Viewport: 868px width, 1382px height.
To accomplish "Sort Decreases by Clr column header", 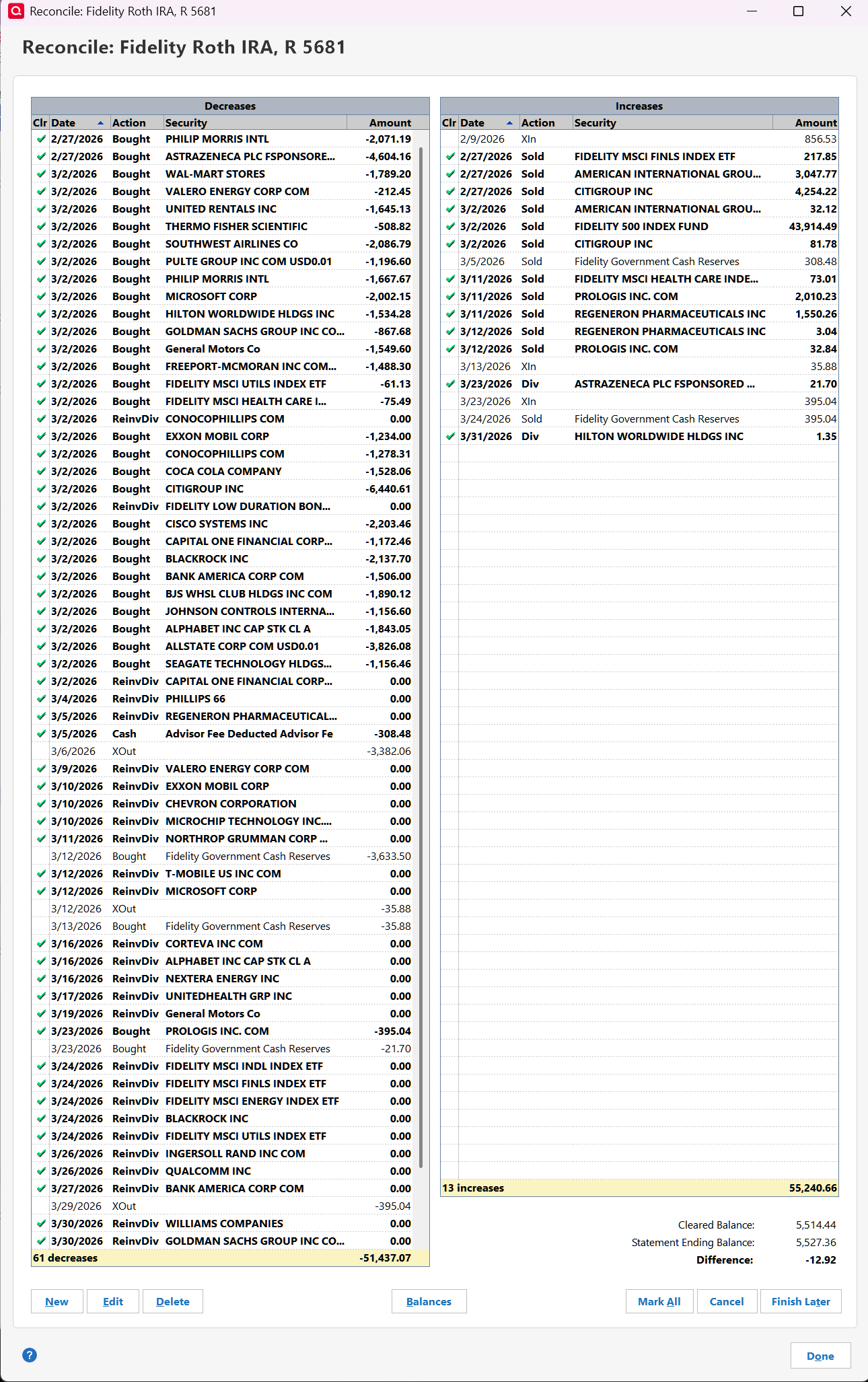I will click(x=40, y=122).
